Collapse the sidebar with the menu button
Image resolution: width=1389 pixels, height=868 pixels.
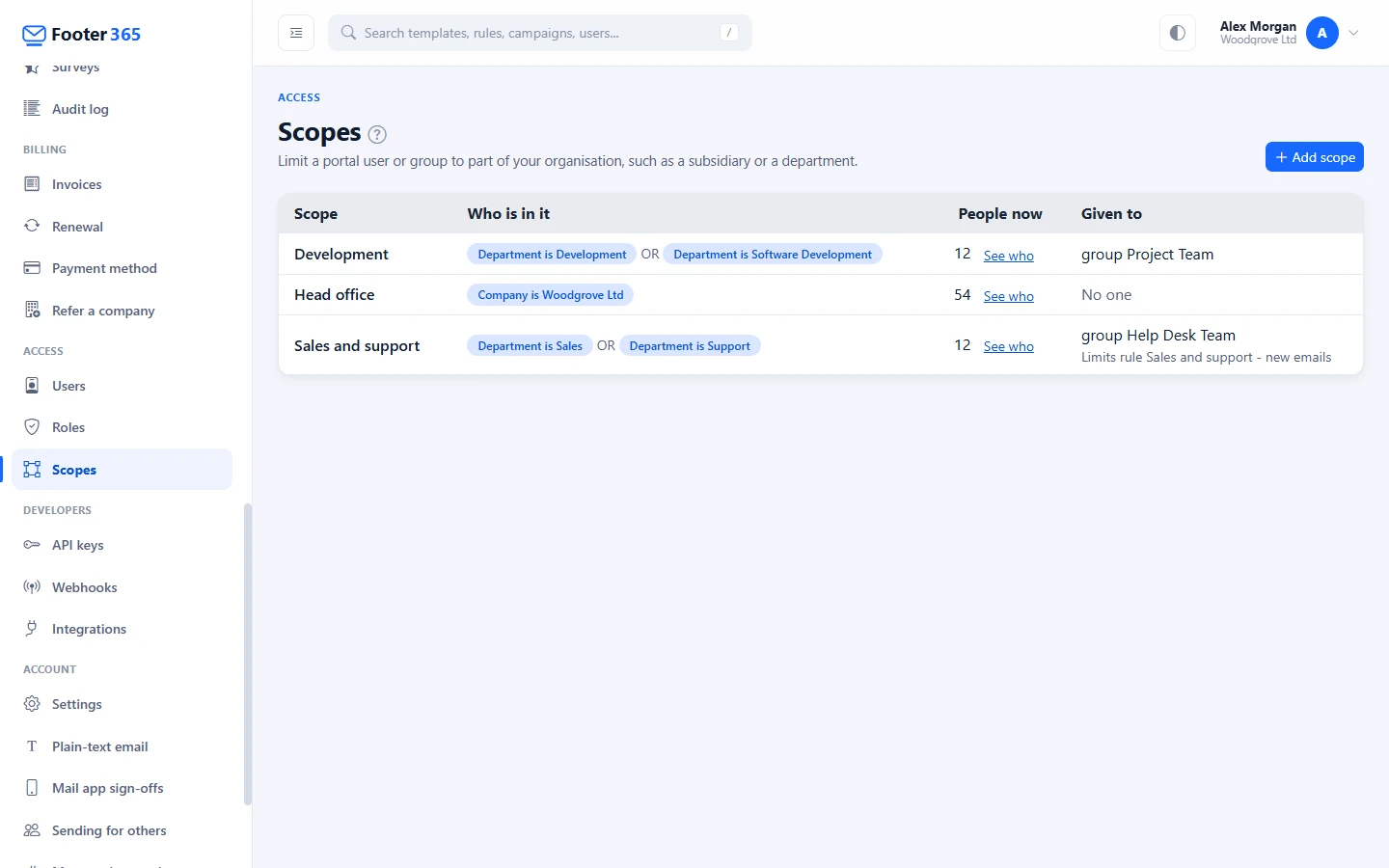[296, 33]
